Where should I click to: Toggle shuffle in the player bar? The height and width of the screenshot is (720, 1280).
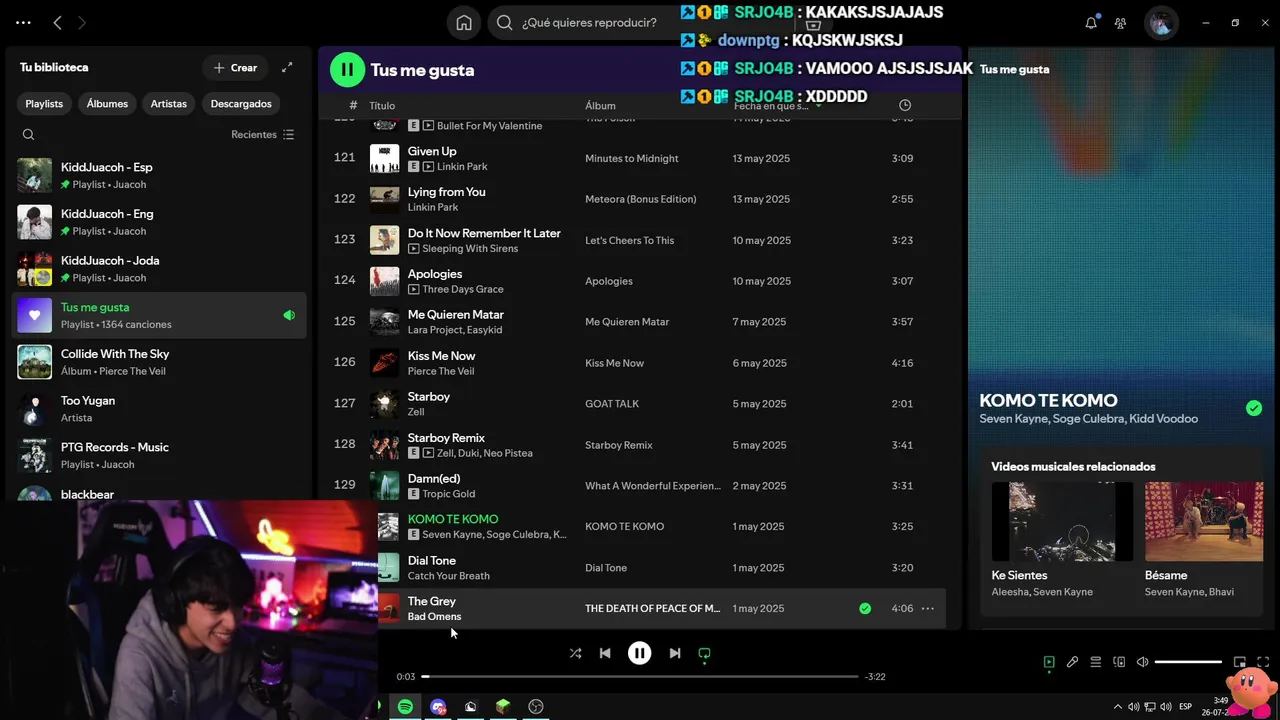pos(575,653)
